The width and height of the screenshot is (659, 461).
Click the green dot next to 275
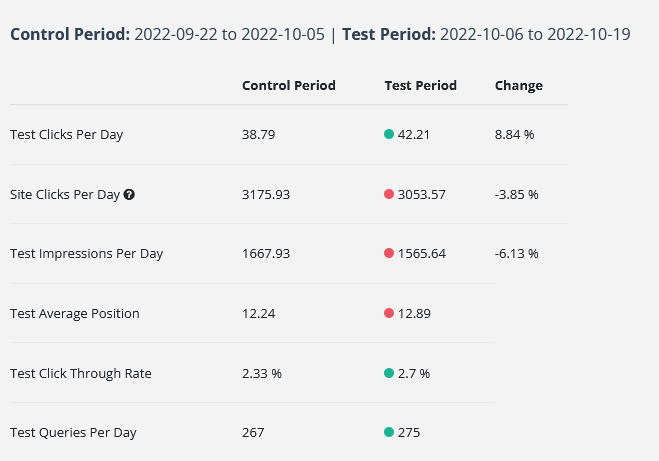click(389, 433)
